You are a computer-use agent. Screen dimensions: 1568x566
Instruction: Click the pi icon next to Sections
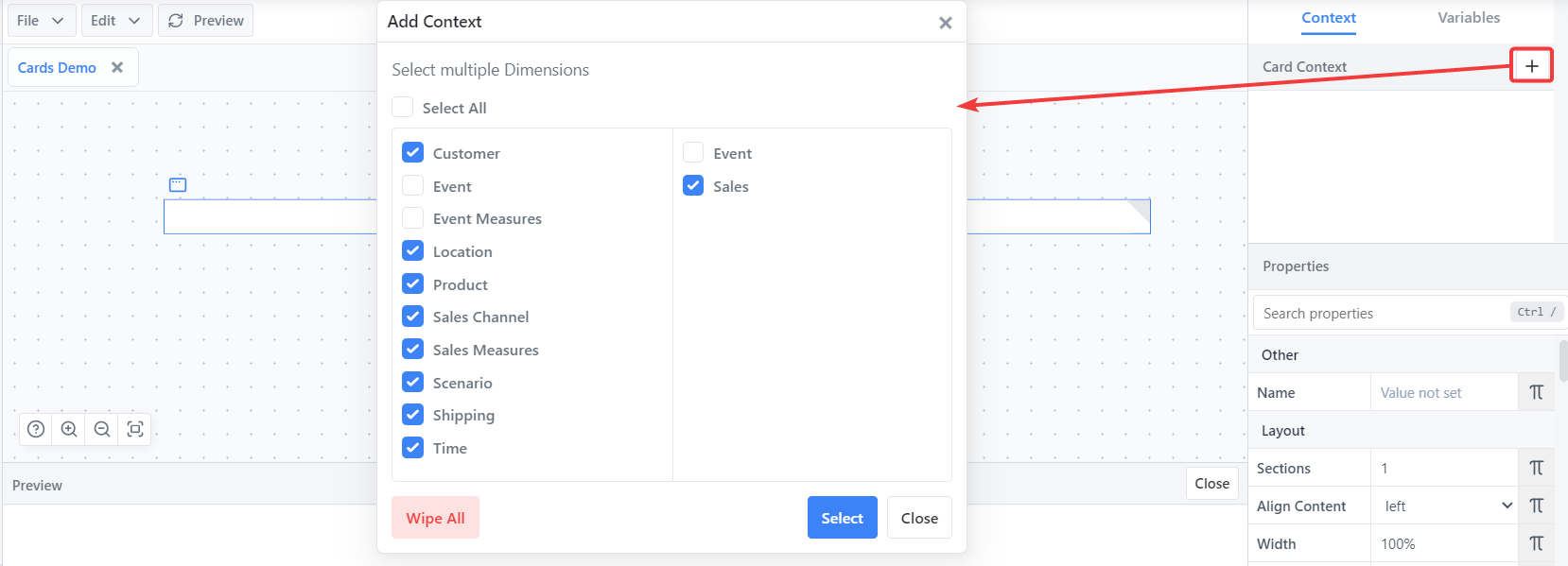pos(1536,468)
